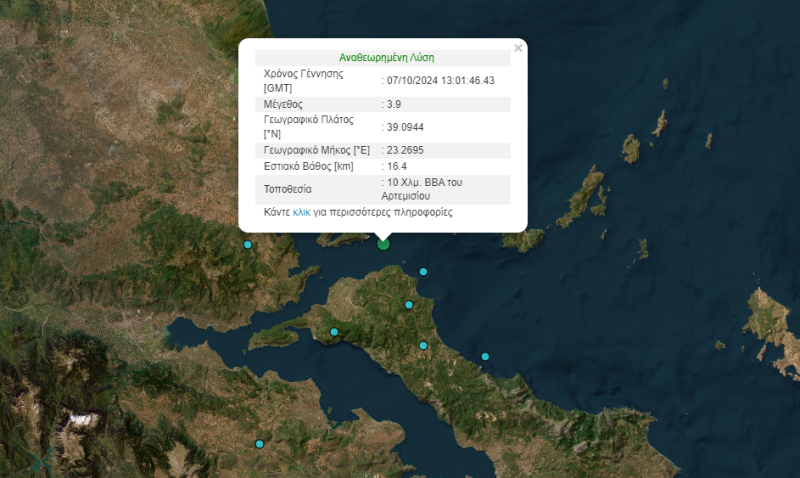Click the 'Γεωγραφικό Πλάτος [°N]' label
800x478 pixels.
pos(308,127)
